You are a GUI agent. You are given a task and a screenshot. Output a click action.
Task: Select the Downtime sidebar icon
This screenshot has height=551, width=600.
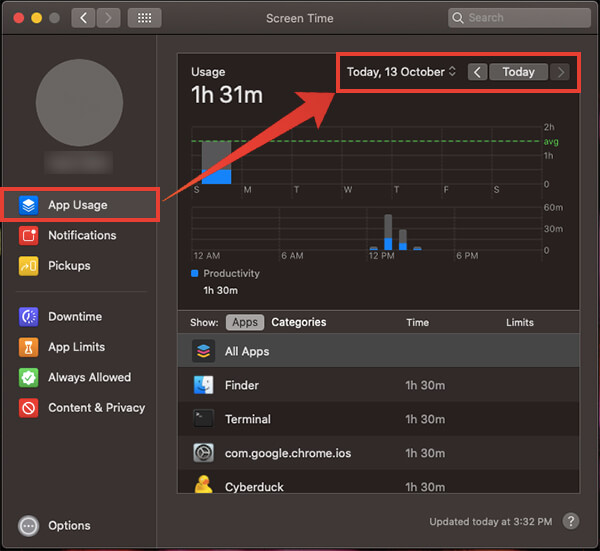[x=28, y=317]
